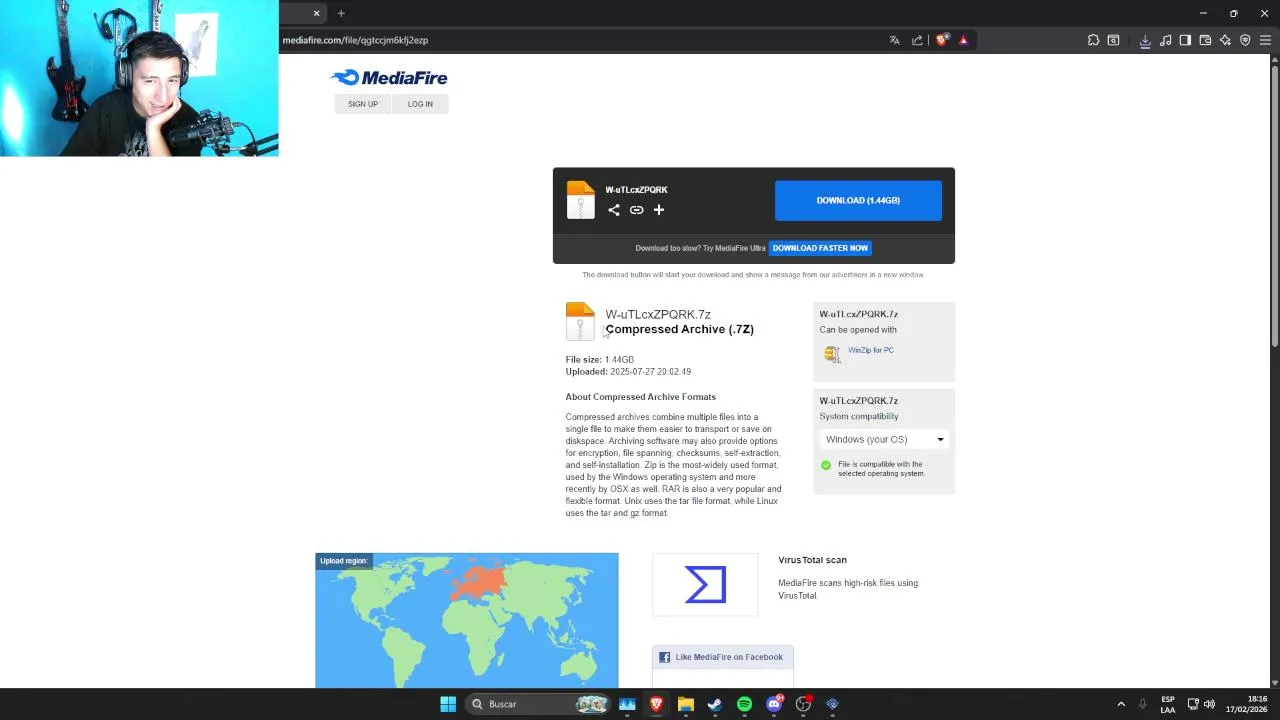Click the SIGN UP button

click(x=363, y=104)
